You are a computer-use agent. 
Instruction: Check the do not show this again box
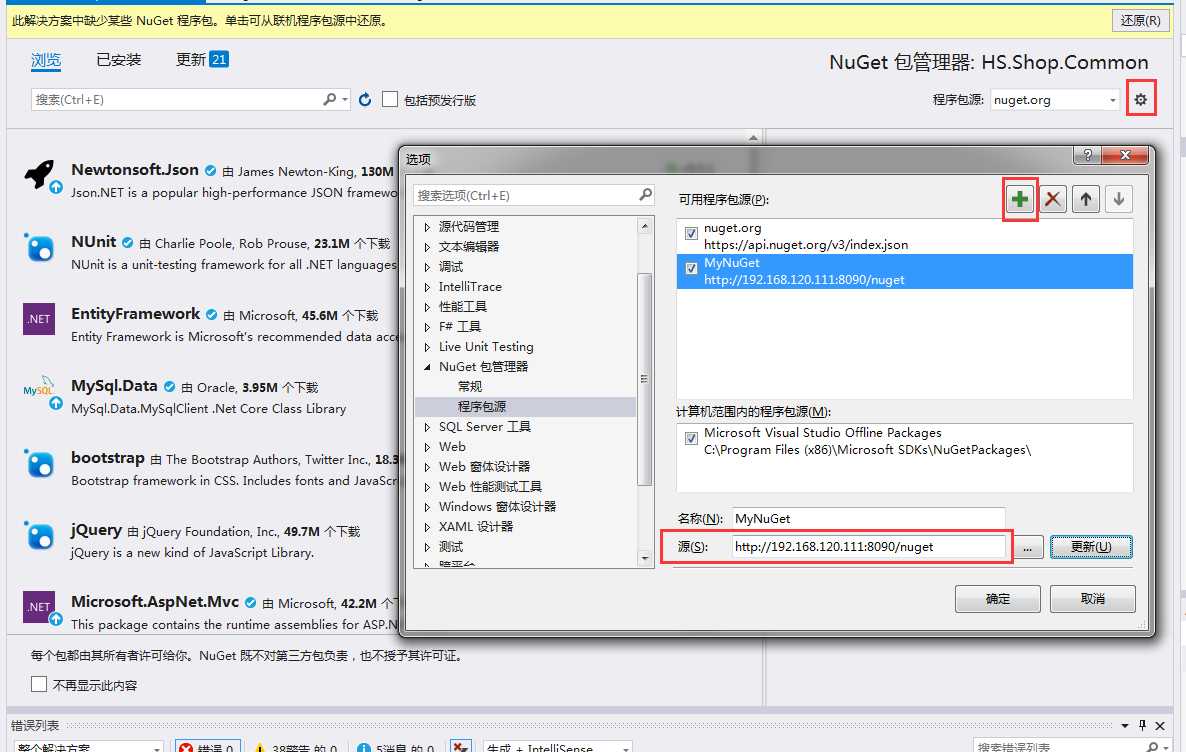[x=39, y=684]
